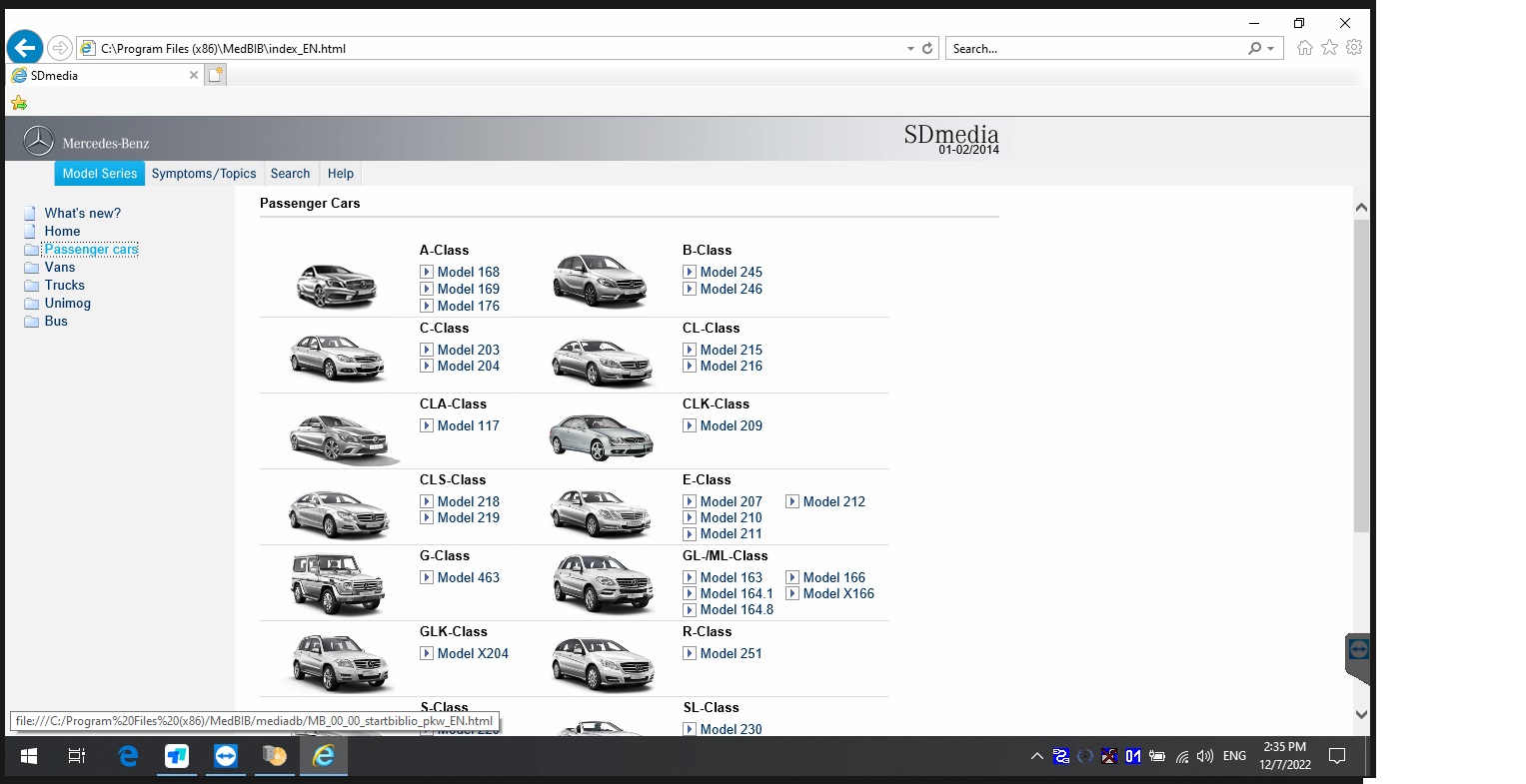1526x784 pixels.
Task: Click arrow icon beside Model X204
Action: [427, 653]
